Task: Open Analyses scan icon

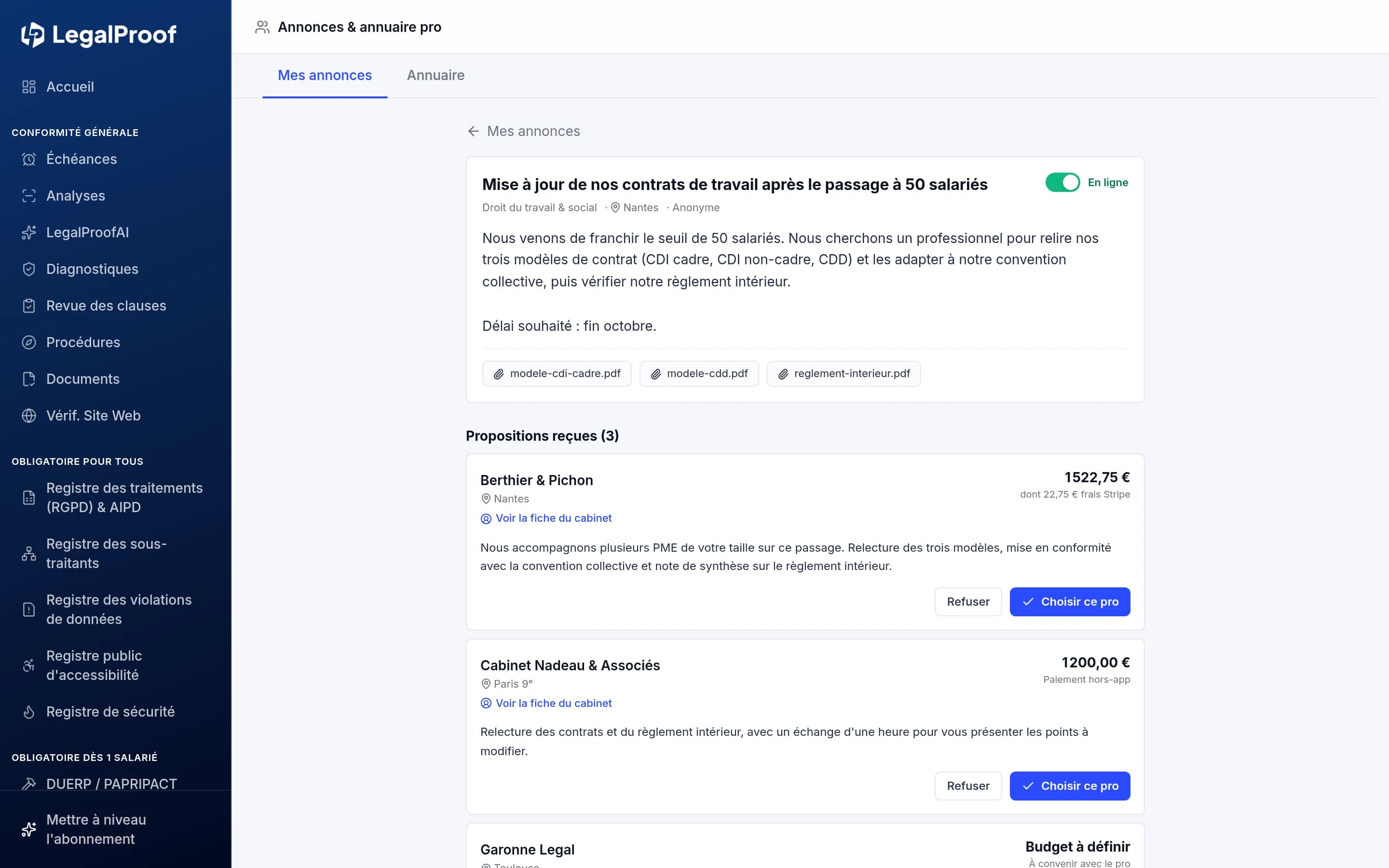Action: [x=29, y=196]
